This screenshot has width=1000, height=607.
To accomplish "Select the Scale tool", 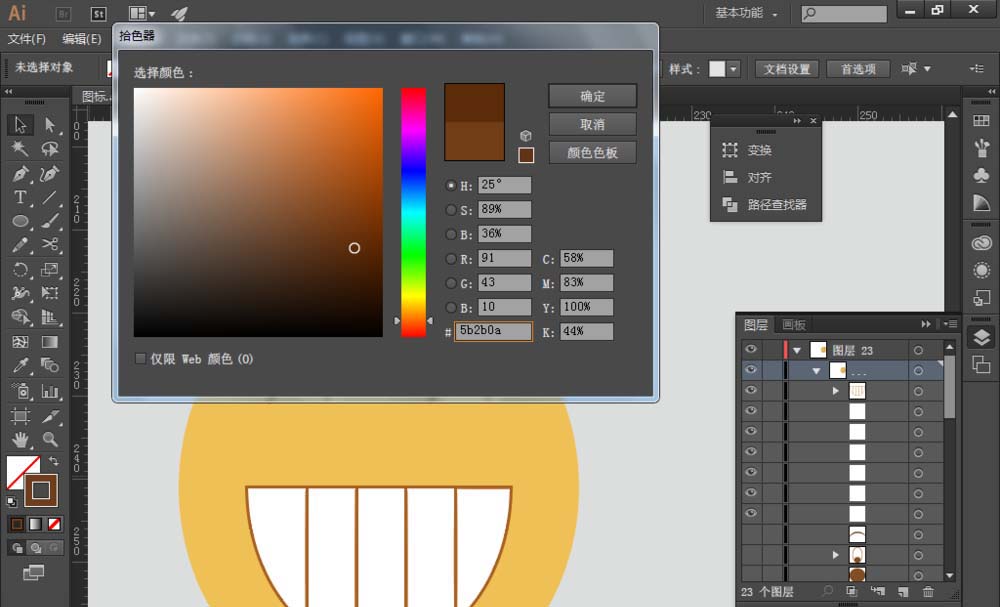I will pyautogui.click(x=50, y=269).
